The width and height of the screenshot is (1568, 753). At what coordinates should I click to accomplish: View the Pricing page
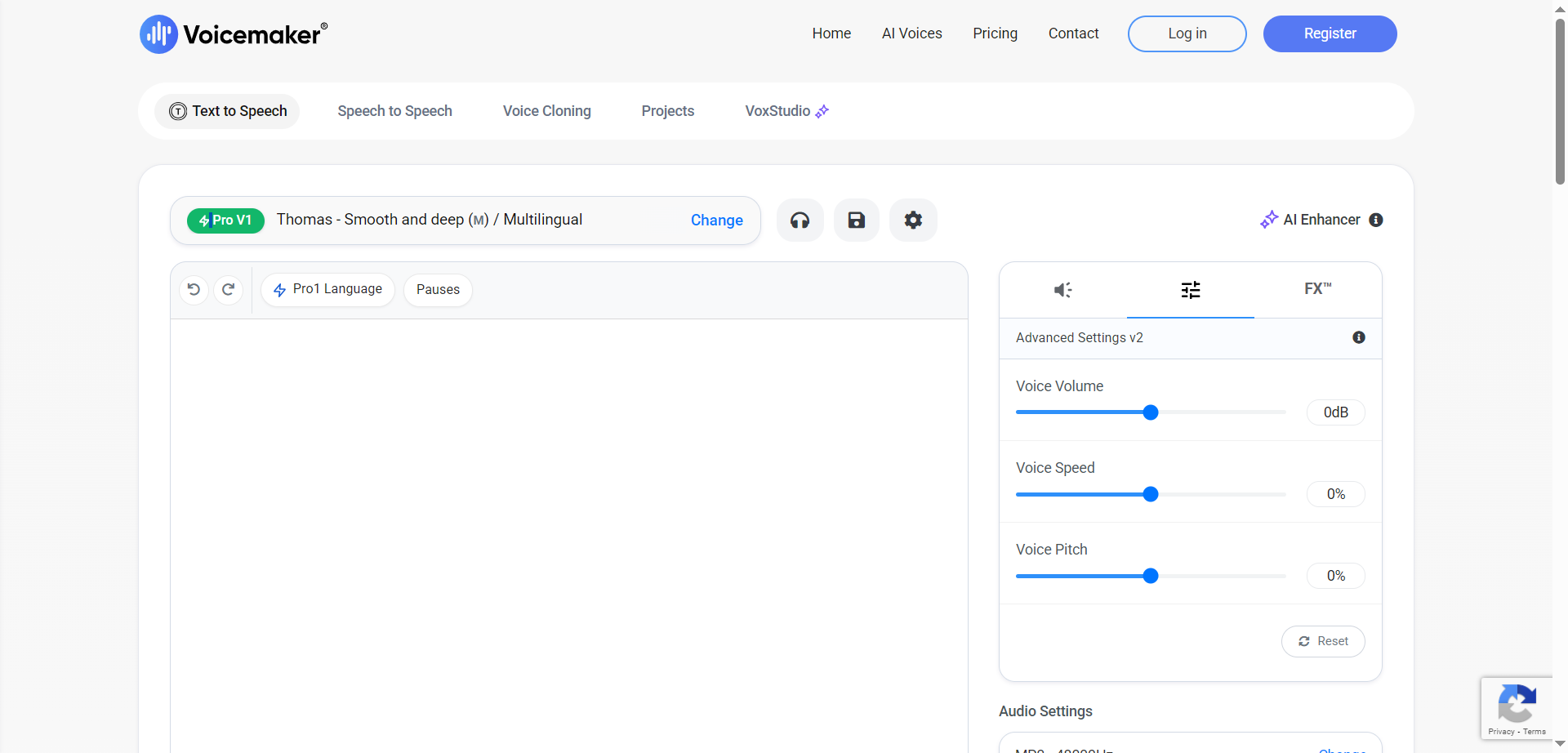[x=996, y=33]
